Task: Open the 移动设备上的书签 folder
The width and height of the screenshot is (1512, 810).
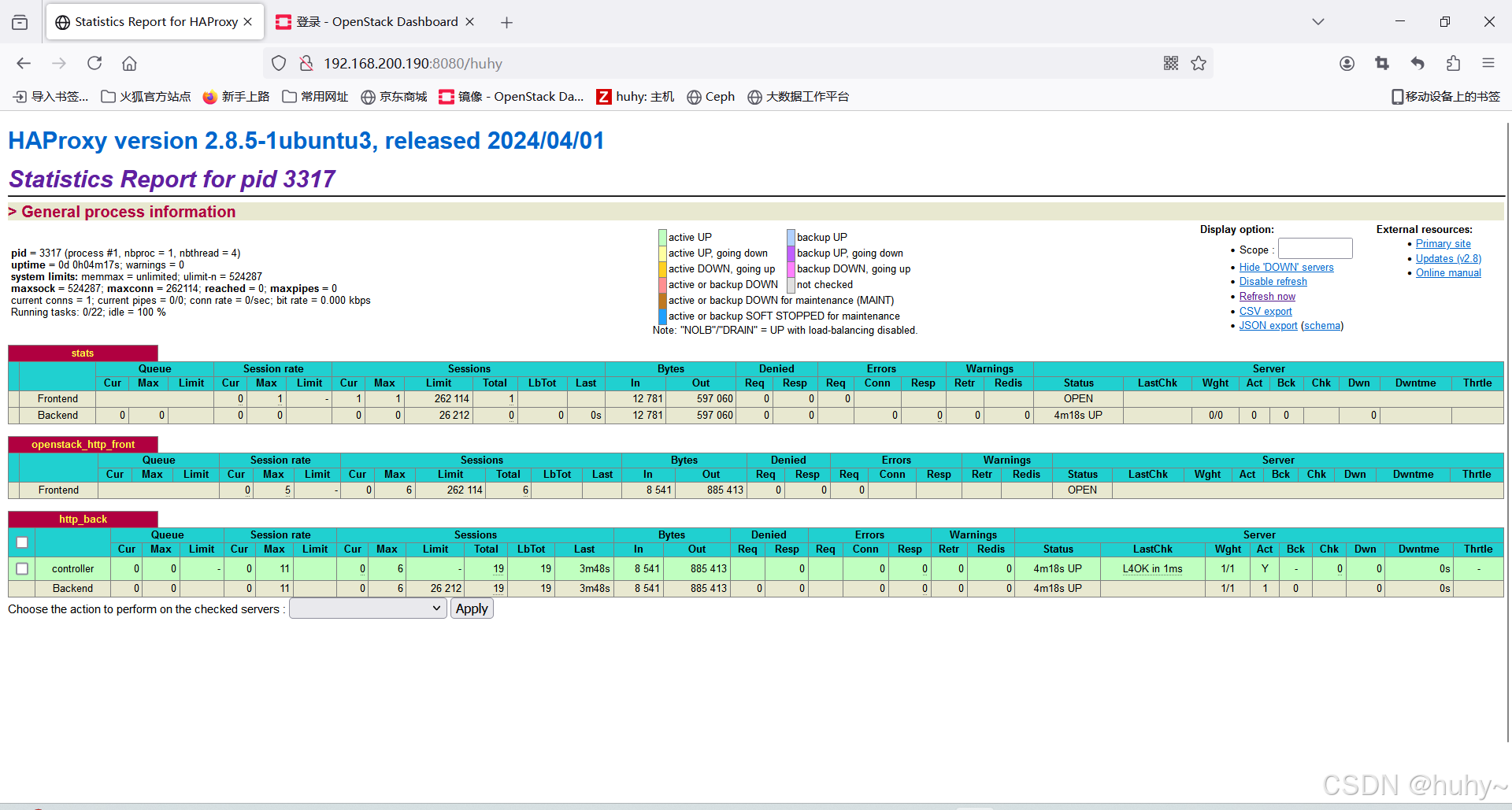Action: point(1446,96)
